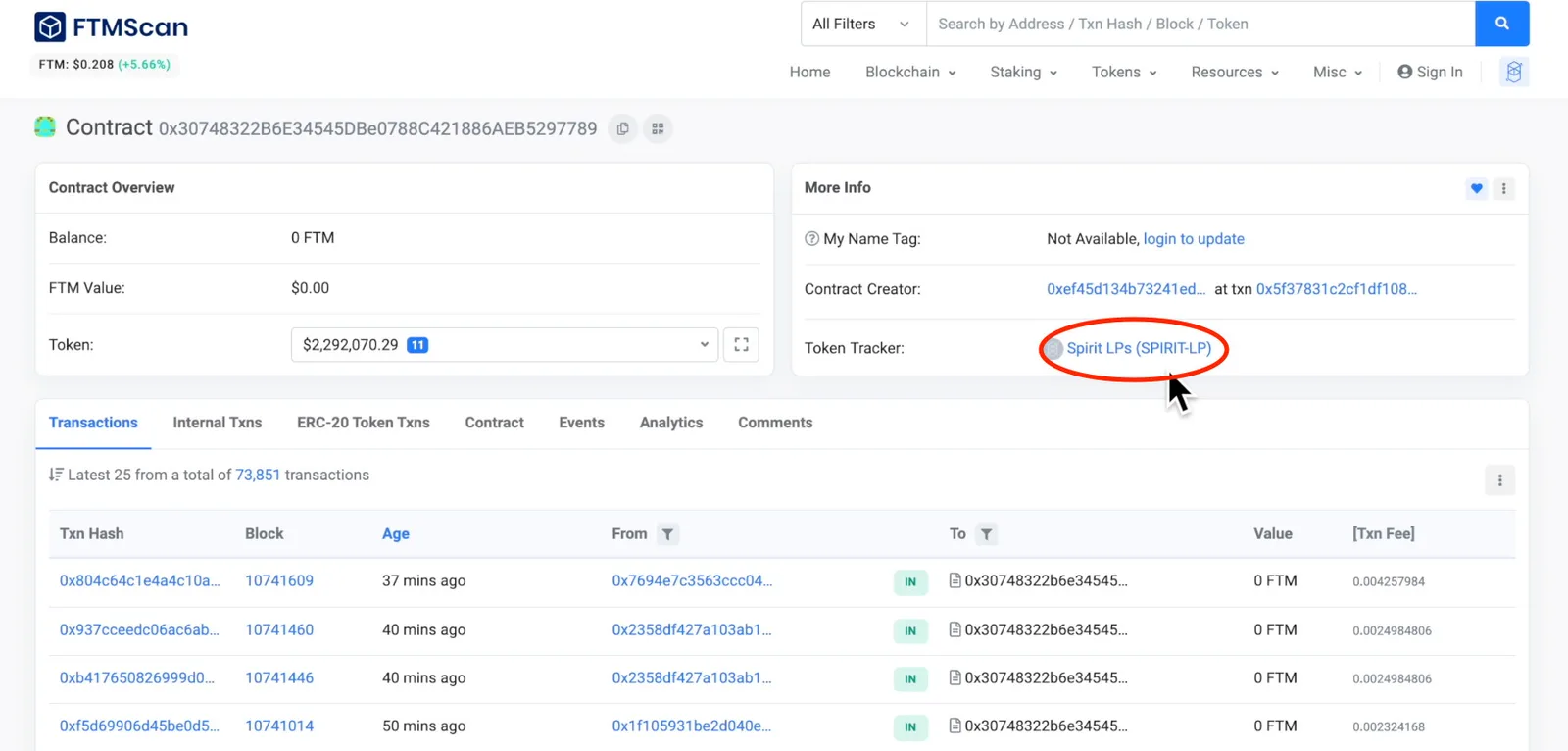Copy the contract address with copy icon
1568x751 pixels.
tap(622, 128)
